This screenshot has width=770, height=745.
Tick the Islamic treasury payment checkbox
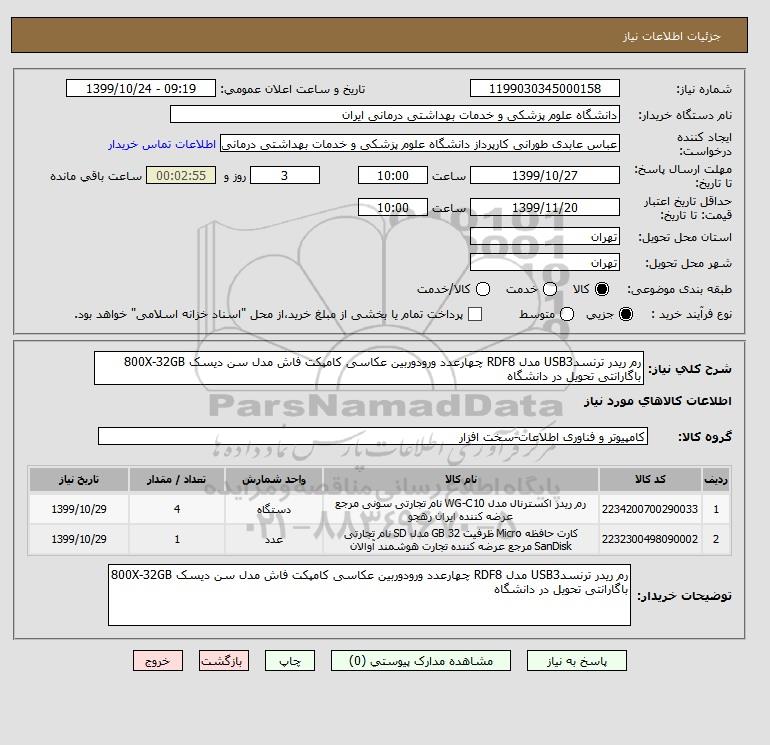point(475,314)
